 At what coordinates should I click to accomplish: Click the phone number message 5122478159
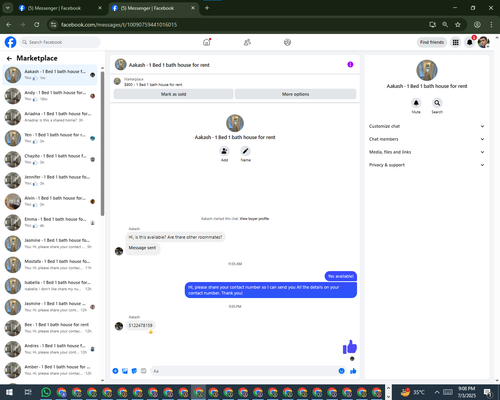[140, 325]
